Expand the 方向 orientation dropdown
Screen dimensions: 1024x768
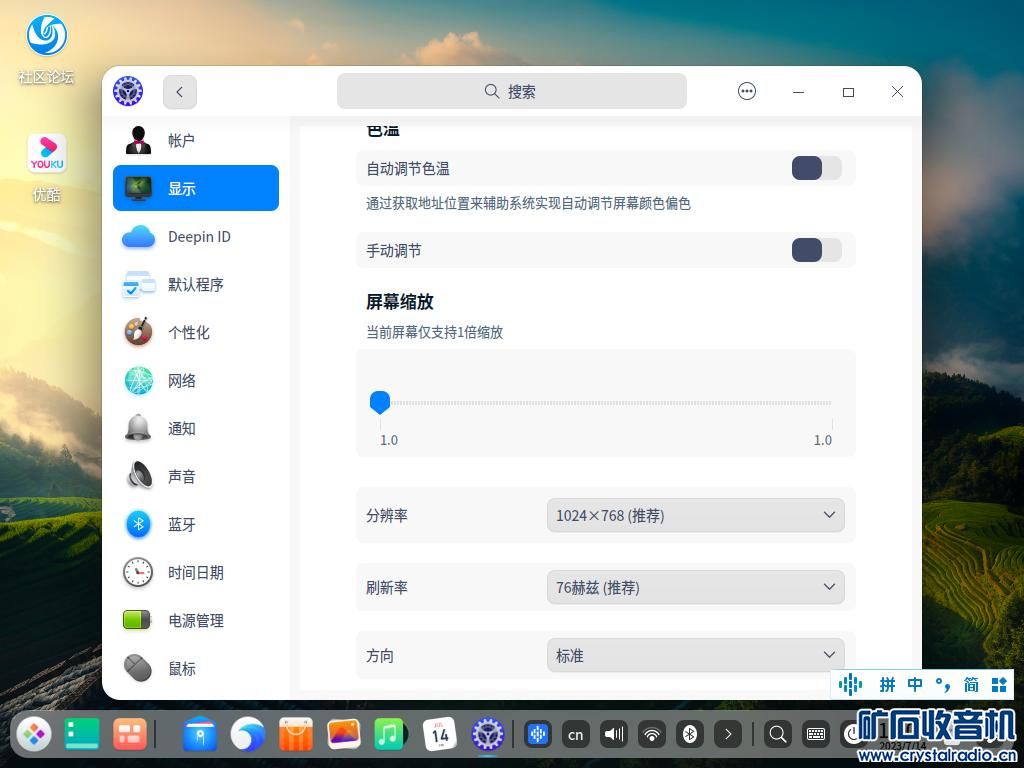point(695,656)
